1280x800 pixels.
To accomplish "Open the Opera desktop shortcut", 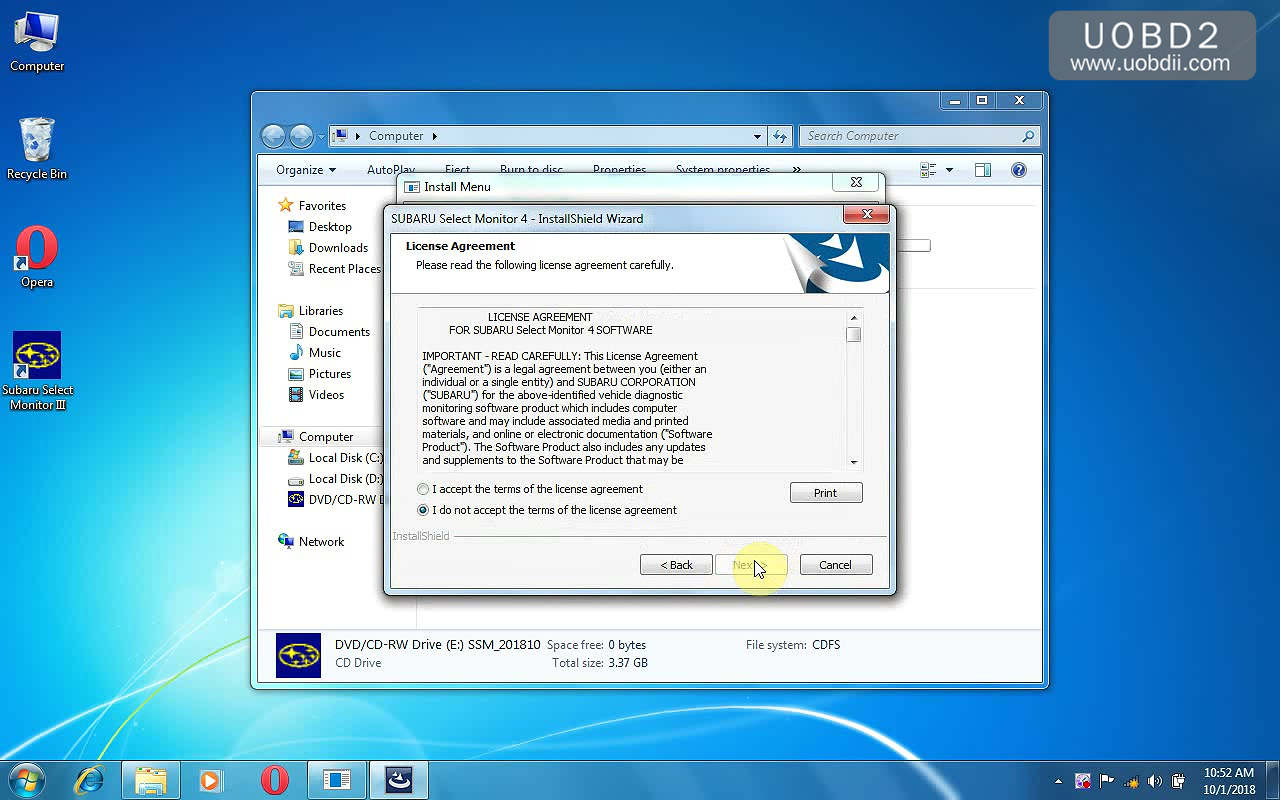I will pyautogui.click(x=37, y=249).
